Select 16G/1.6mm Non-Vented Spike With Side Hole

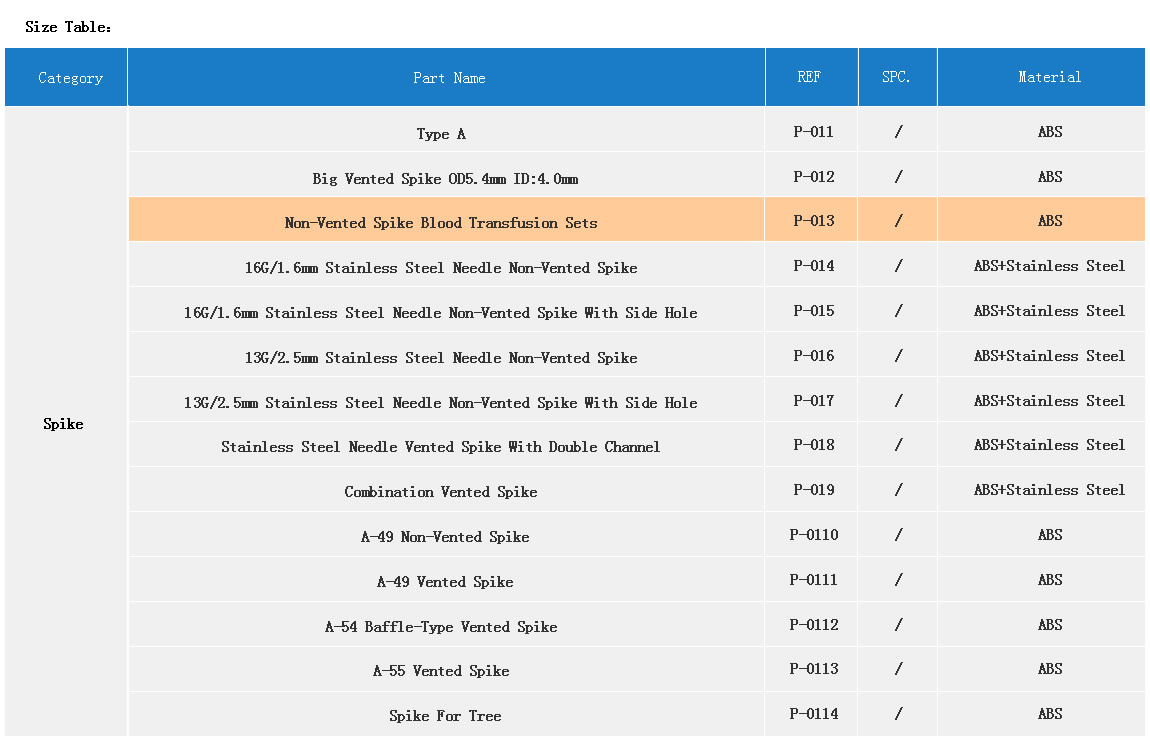pos(441,313)
